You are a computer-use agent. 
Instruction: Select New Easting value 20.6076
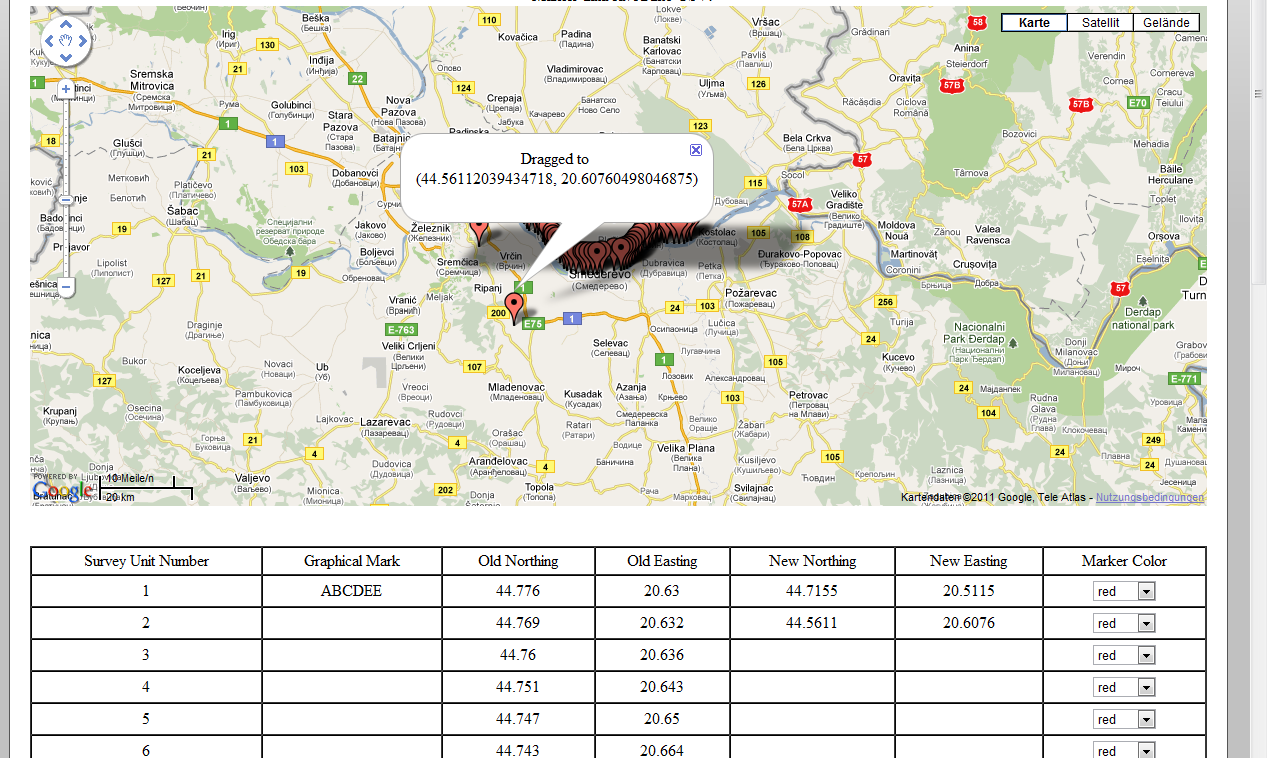pyautogui.click(x=969, y=623)
